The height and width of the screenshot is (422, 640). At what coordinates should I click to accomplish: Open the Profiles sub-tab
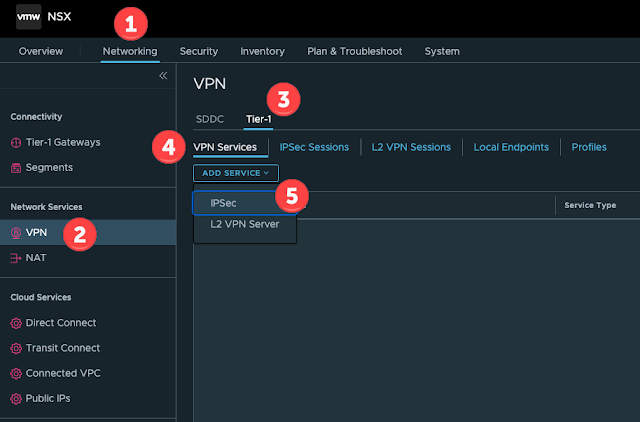[589, 147]
